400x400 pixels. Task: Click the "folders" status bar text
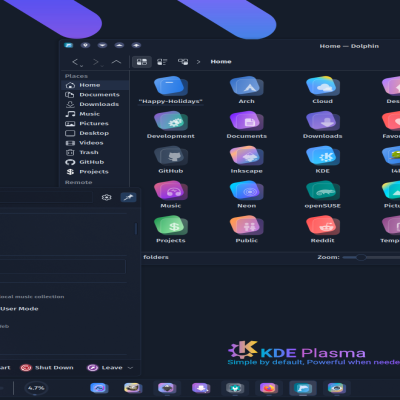[156, 257]
